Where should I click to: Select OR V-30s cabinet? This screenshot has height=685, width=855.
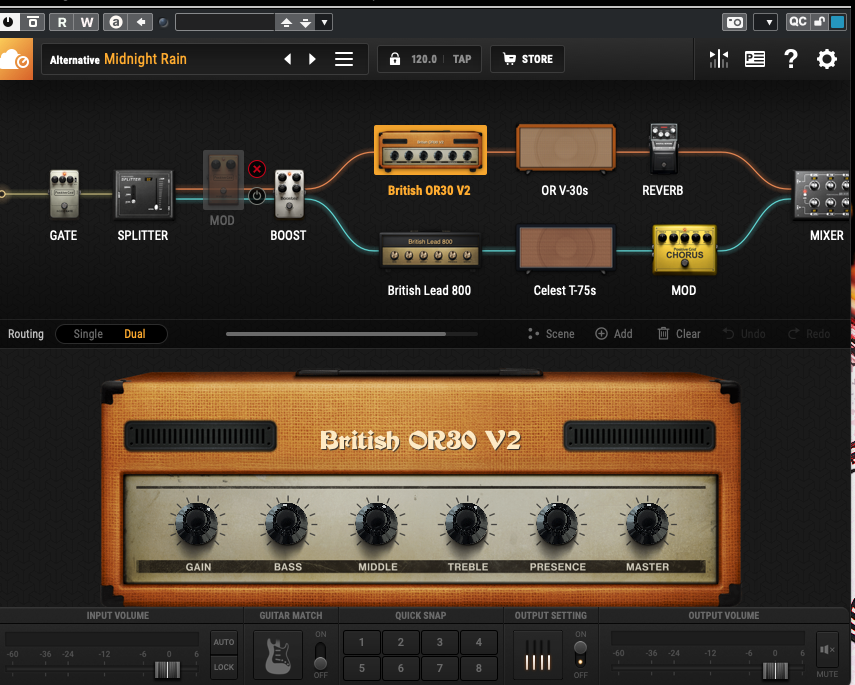tap(566, 148)
